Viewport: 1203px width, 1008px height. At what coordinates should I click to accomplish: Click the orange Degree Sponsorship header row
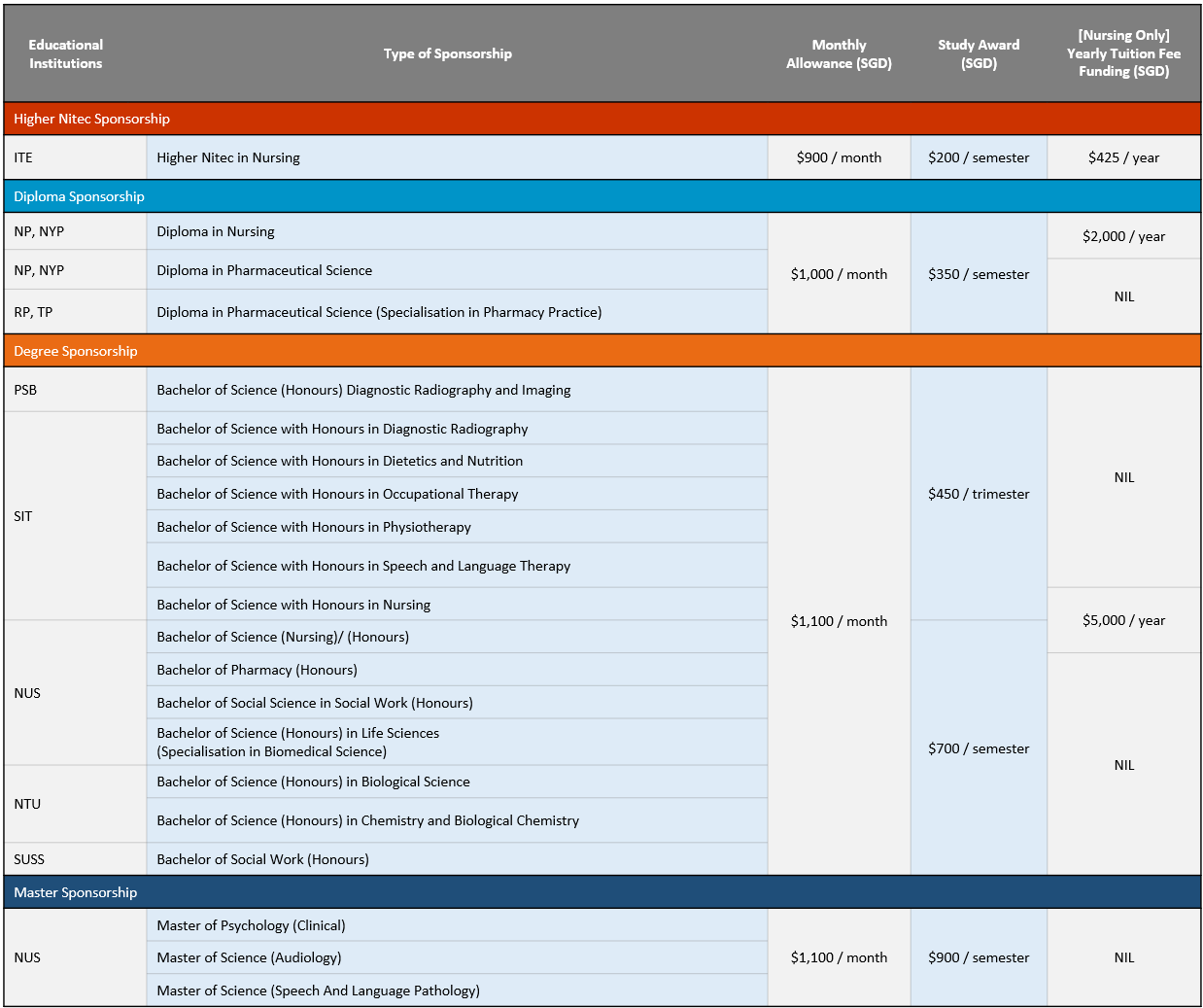click(76, 351)
